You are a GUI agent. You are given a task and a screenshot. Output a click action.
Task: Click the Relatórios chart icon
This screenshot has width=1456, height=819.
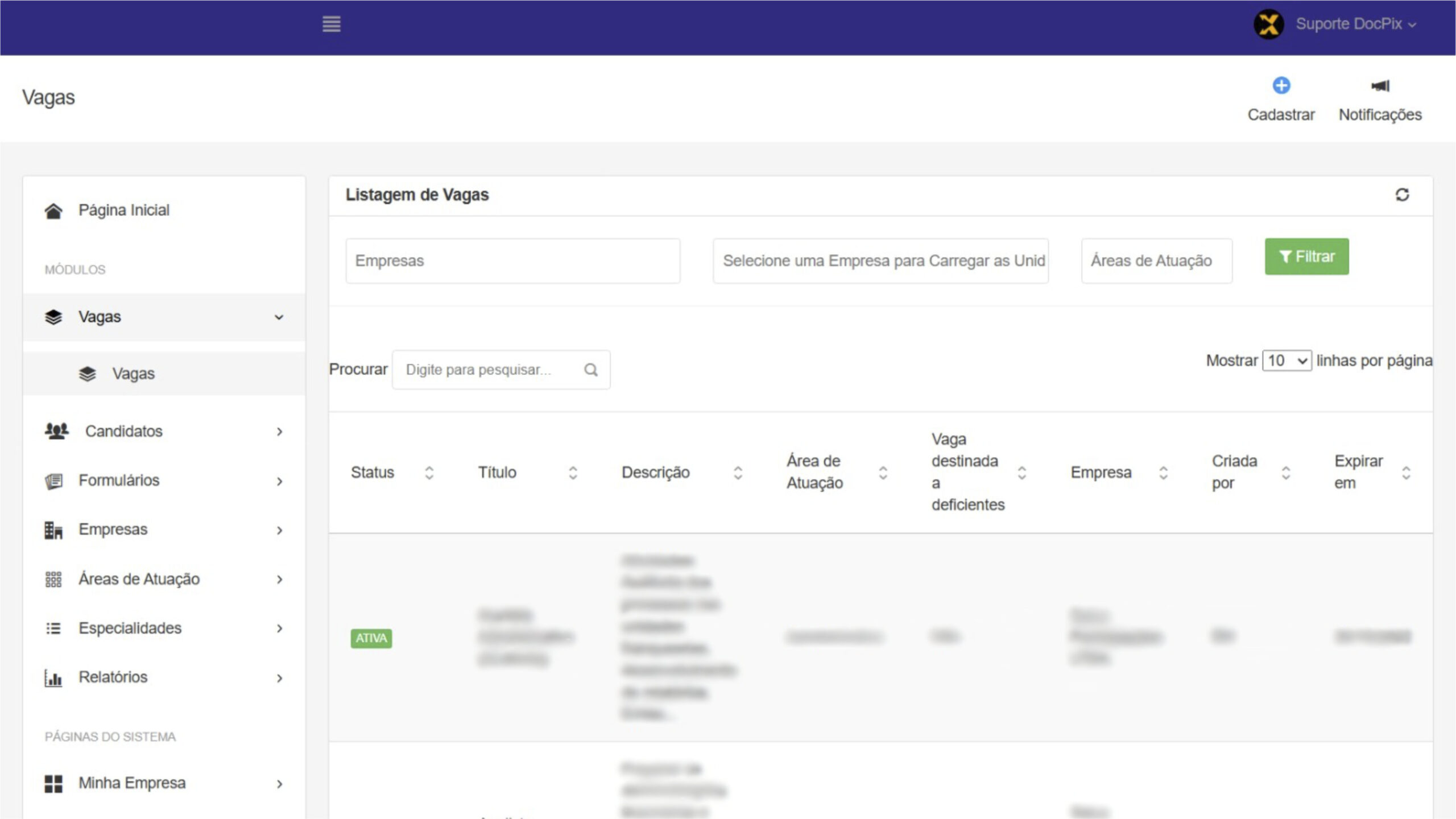click(x=53, y=678)
